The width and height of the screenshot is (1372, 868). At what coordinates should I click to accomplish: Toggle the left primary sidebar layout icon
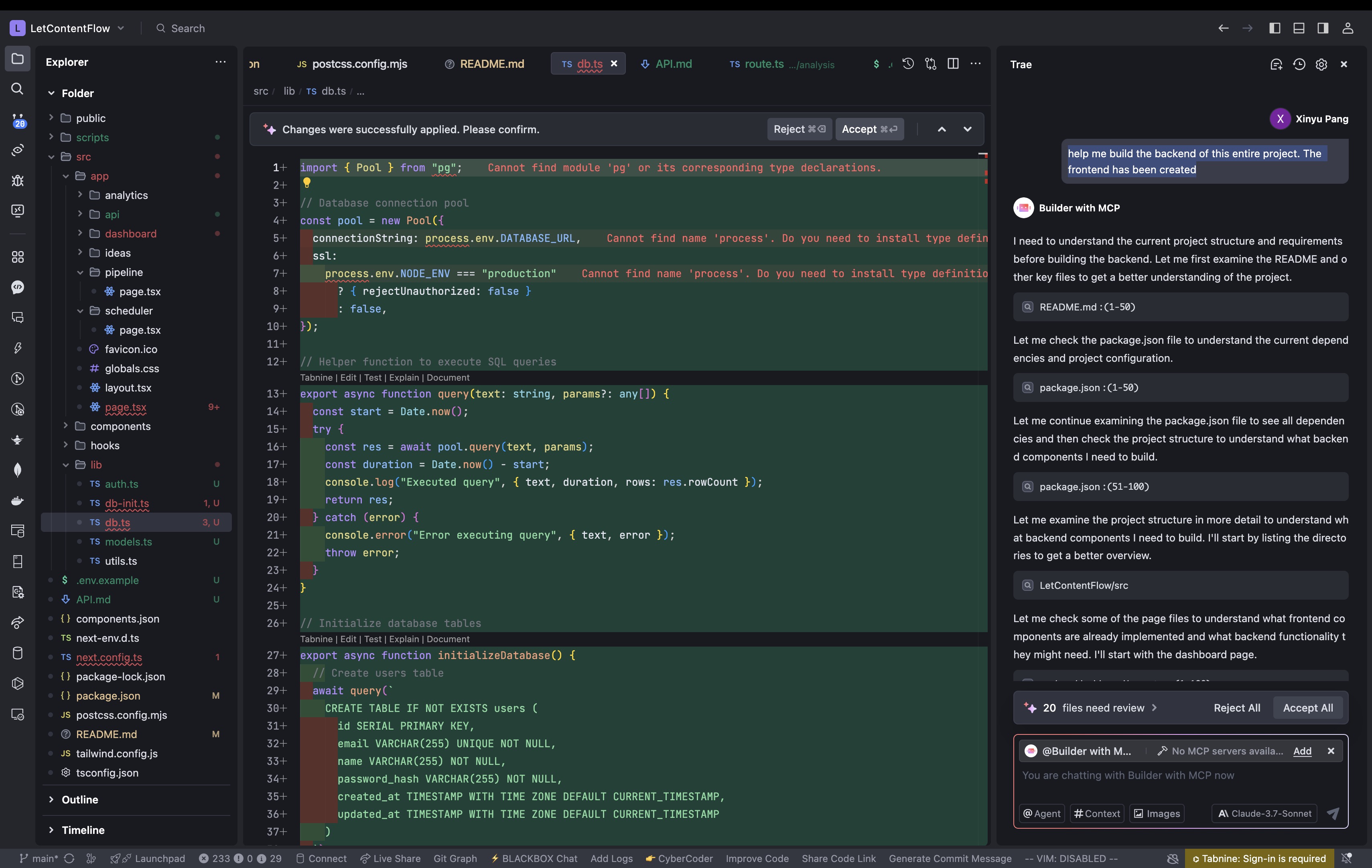pyautogui.click(x=1275, y=28)
